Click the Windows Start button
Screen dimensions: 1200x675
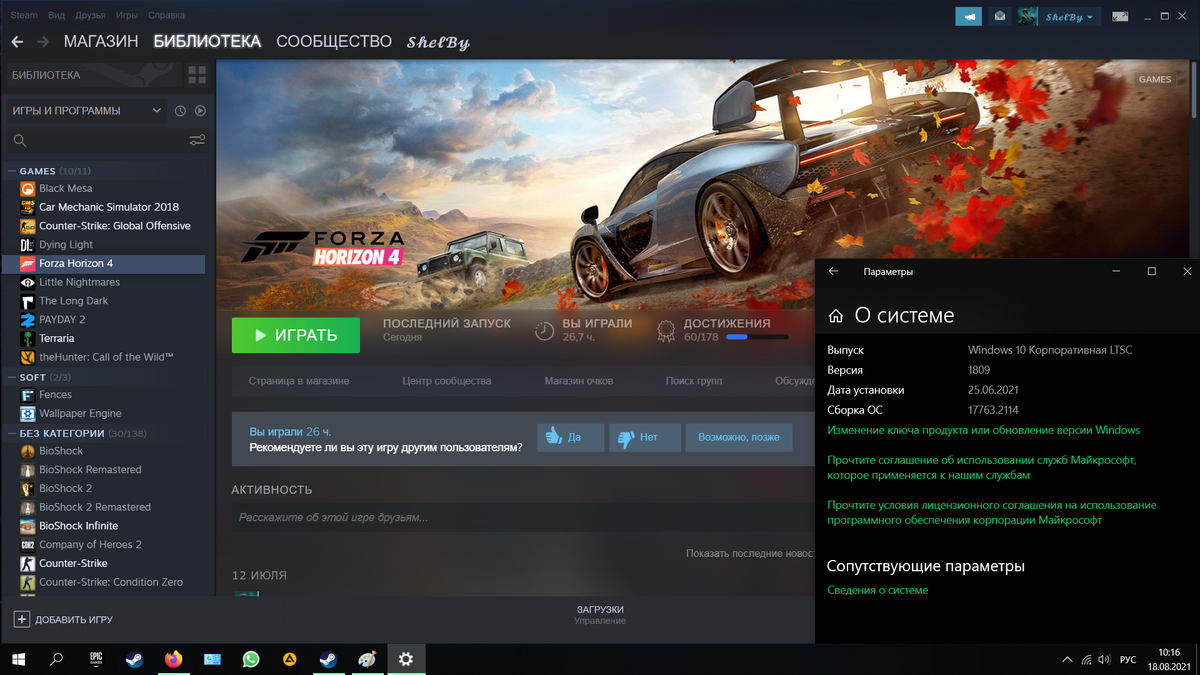pyautogui.click(x=18, y=659)
